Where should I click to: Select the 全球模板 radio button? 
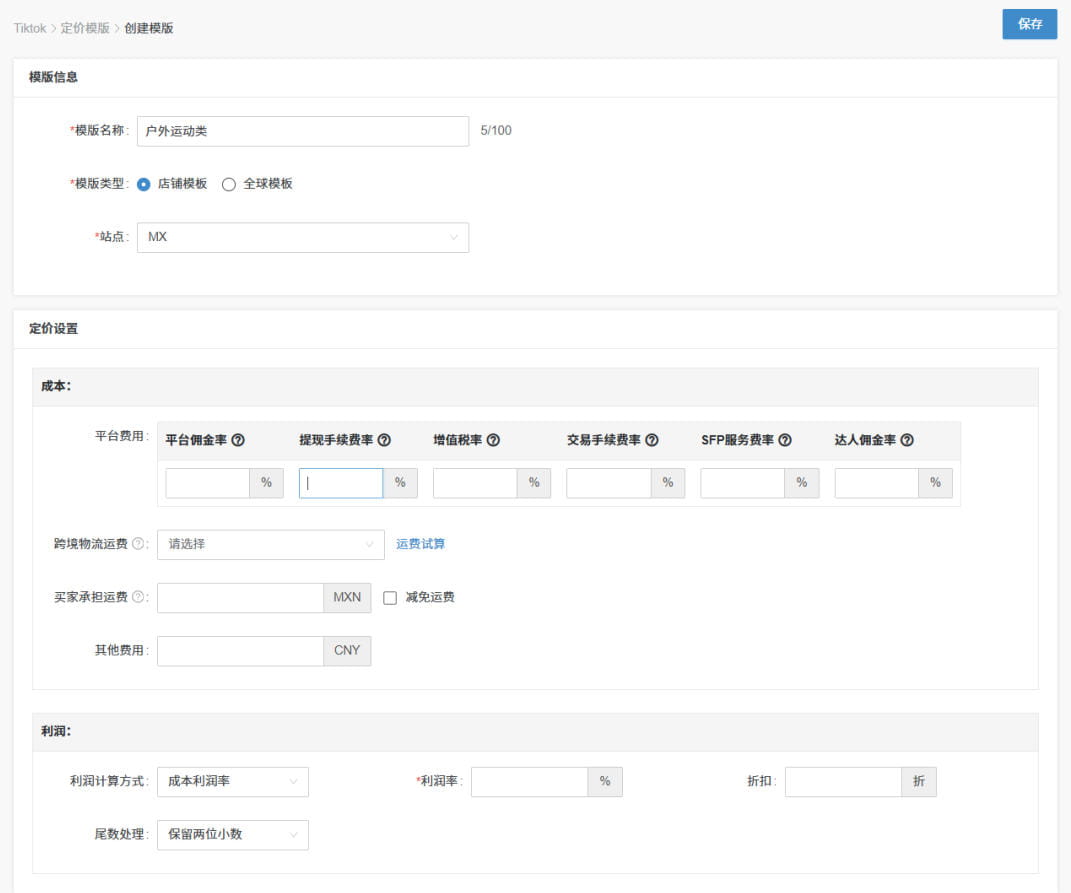click(x=229, y=184)
